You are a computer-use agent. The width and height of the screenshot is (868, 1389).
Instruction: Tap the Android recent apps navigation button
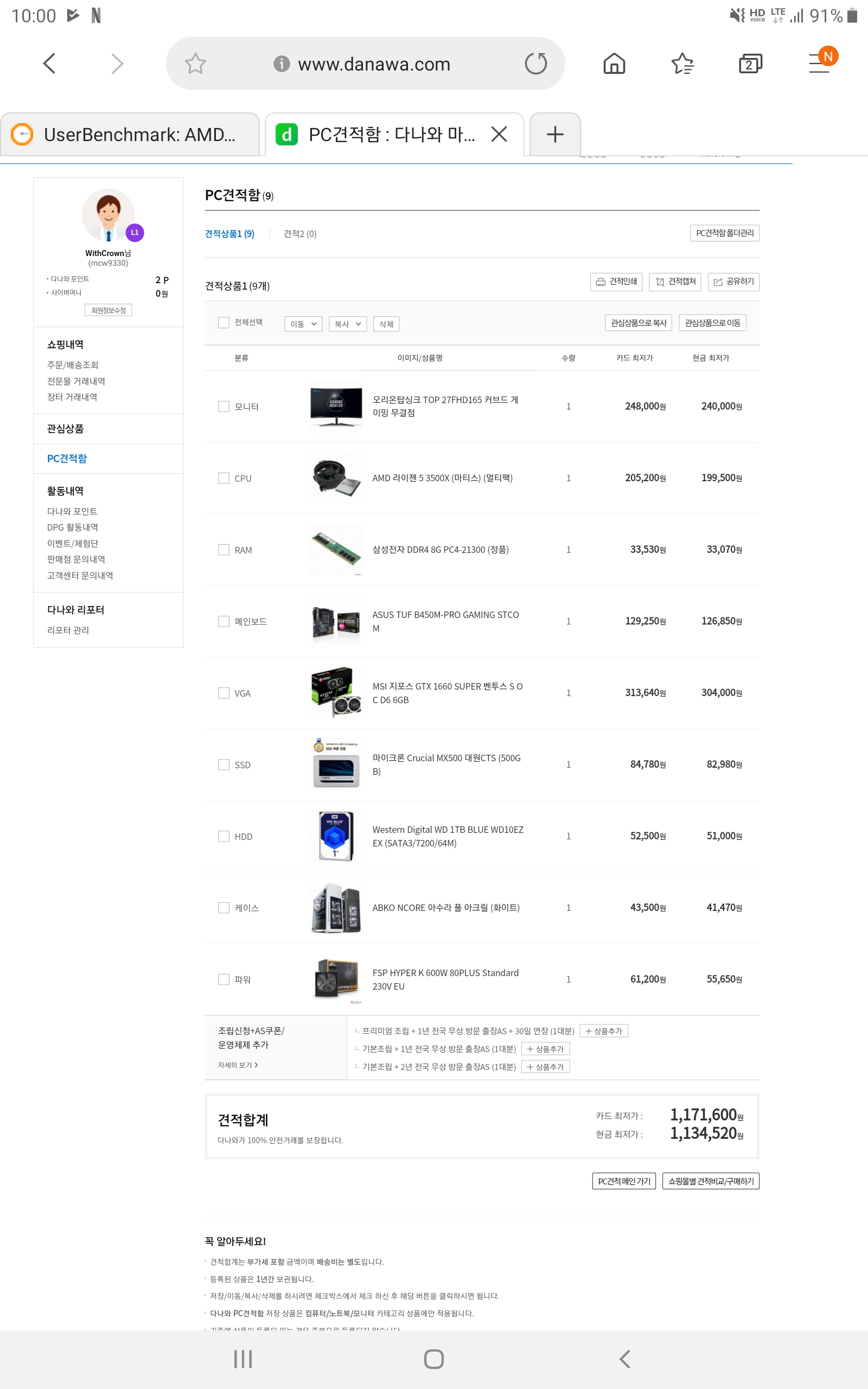click(x=243, y=1359)
